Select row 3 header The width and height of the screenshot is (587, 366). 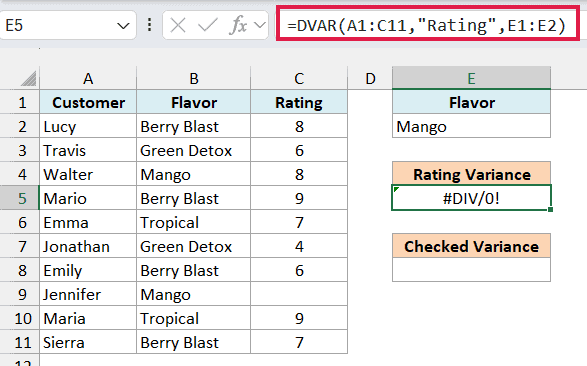(19, 150)
